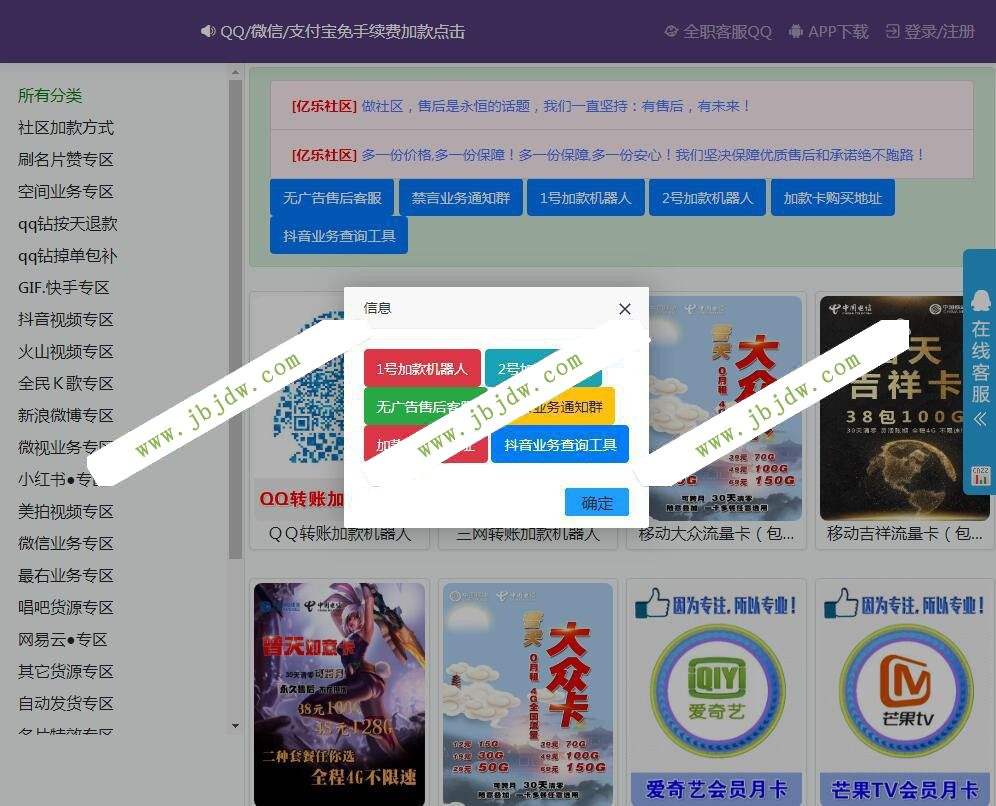Click the 抖音业务查询工具 button in the dialog
The height and width of the screenshot is (806, 996).
pyautogui.click(x=560, y=445)
